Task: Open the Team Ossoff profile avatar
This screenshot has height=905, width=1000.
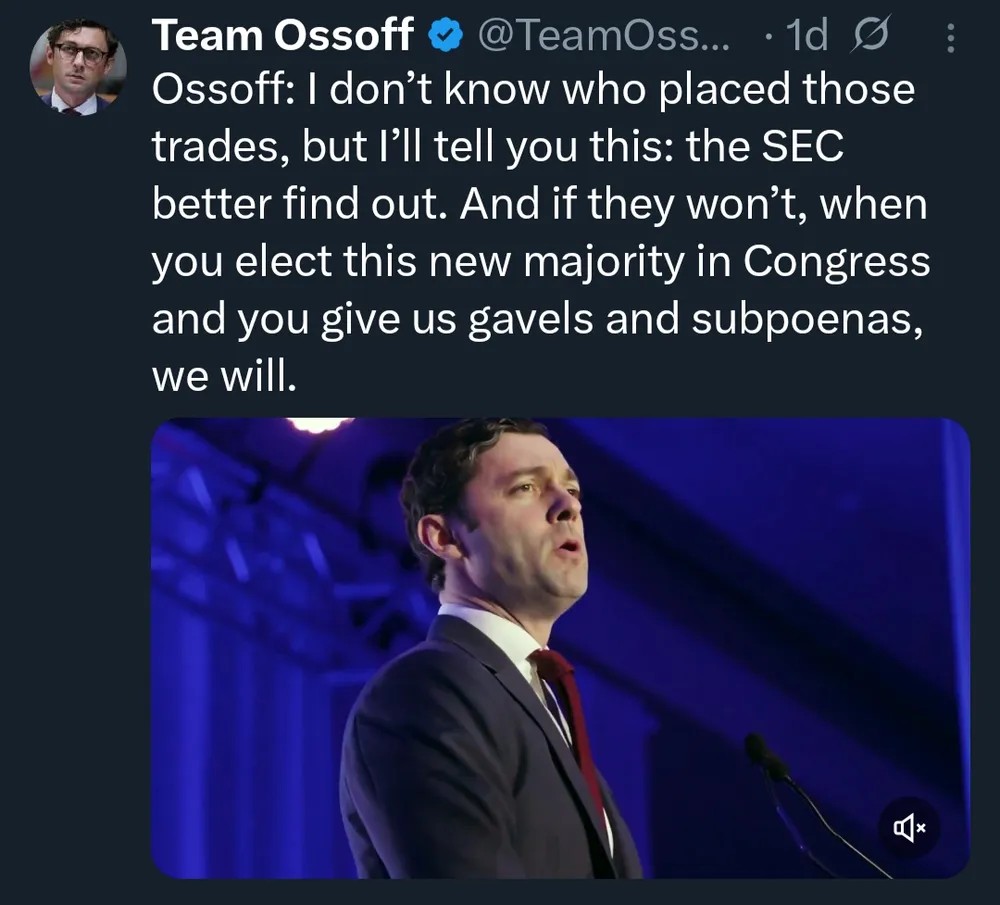Action: click(78, 67)
